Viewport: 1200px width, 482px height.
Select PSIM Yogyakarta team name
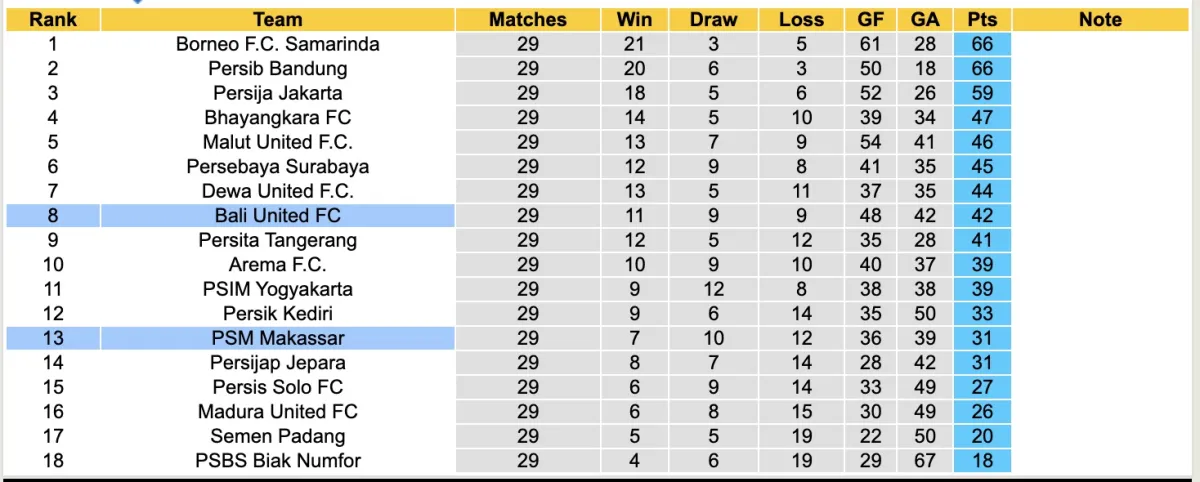(278, 289)
